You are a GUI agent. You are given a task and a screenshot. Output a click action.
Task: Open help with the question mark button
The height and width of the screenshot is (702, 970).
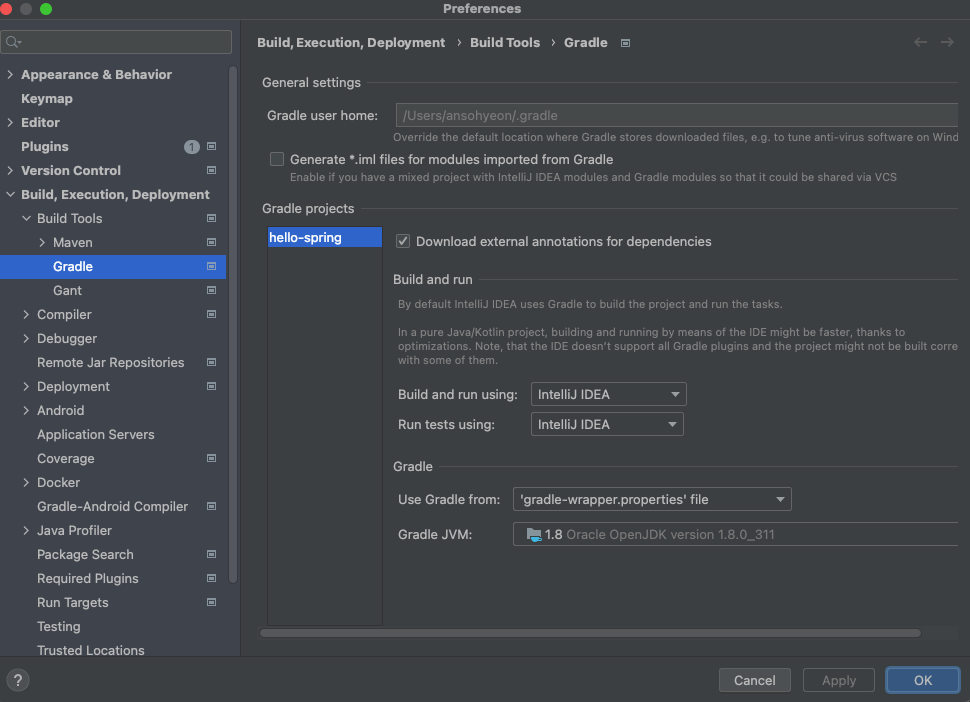click(18, 680)
